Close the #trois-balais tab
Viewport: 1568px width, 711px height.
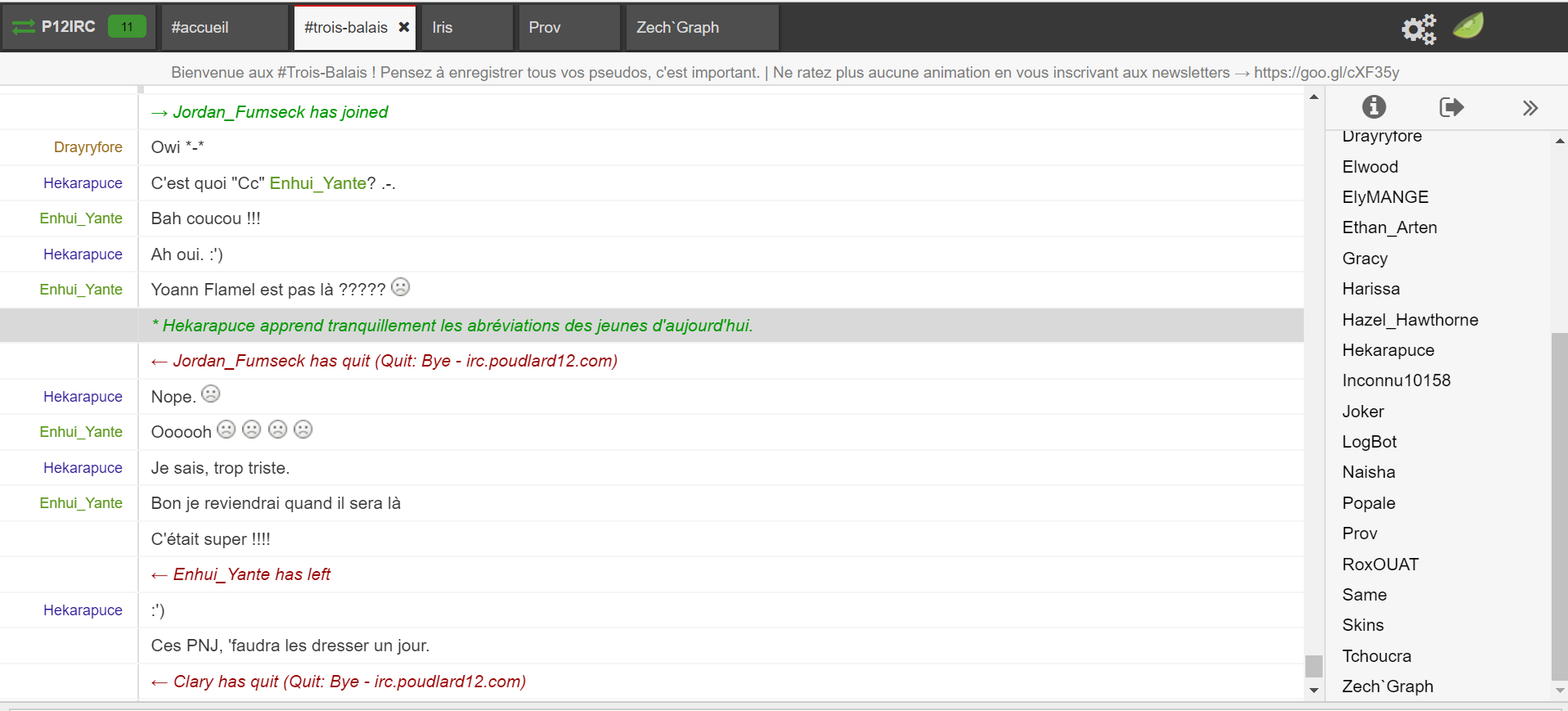[x=404, y=27]
